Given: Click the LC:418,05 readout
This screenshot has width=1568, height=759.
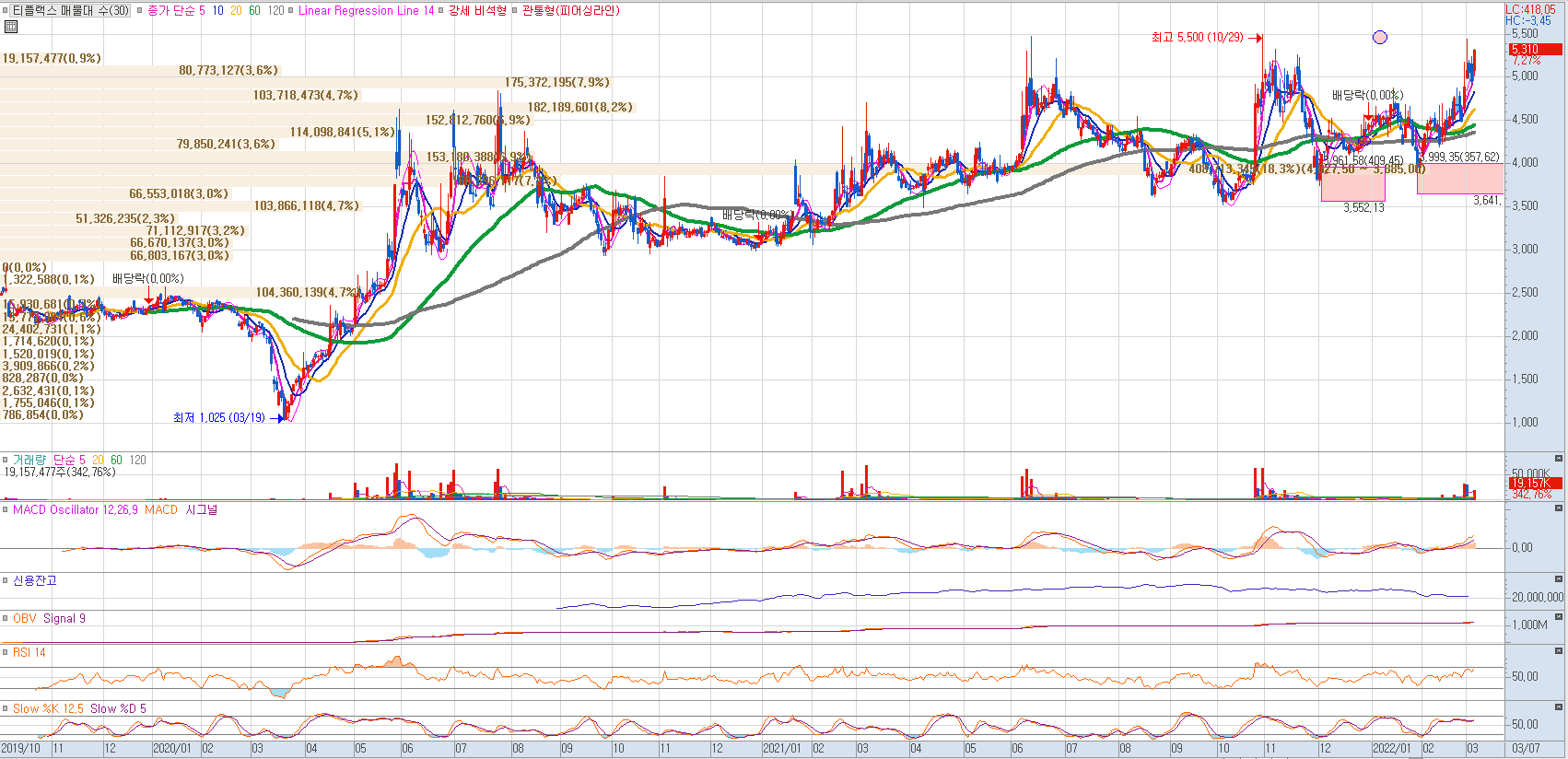Looking at the screenshot, I should 1530,9.
